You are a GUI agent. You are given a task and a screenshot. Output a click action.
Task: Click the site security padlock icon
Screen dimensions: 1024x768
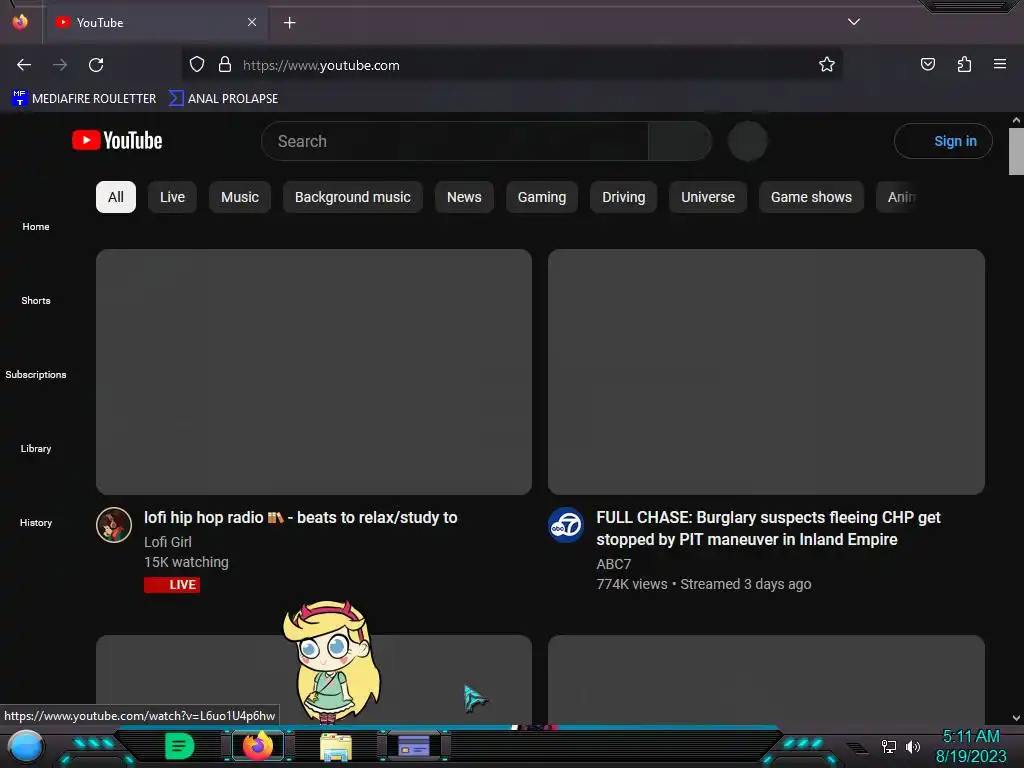[x=225, y=65]
